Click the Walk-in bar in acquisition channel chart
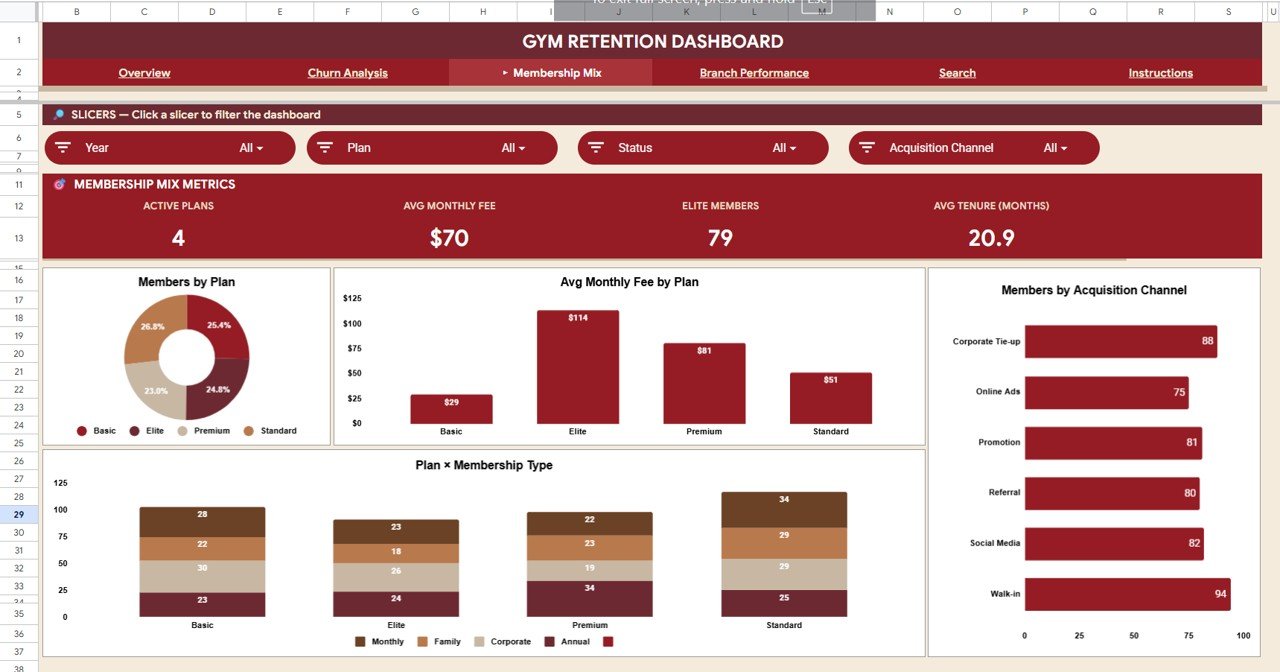Viewport: 1280px width, 672px height. pos(1125,593)
